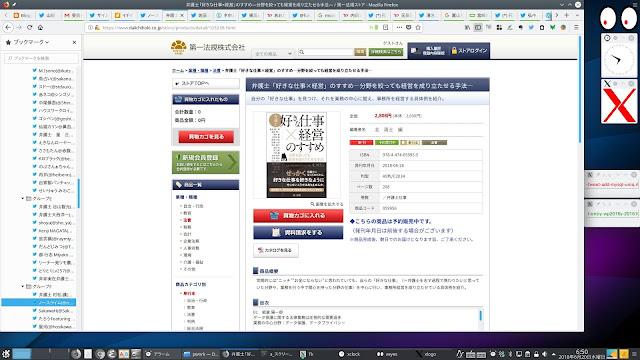Reload the current page
This screenshot has width=640, height=360.
[29, 27]
